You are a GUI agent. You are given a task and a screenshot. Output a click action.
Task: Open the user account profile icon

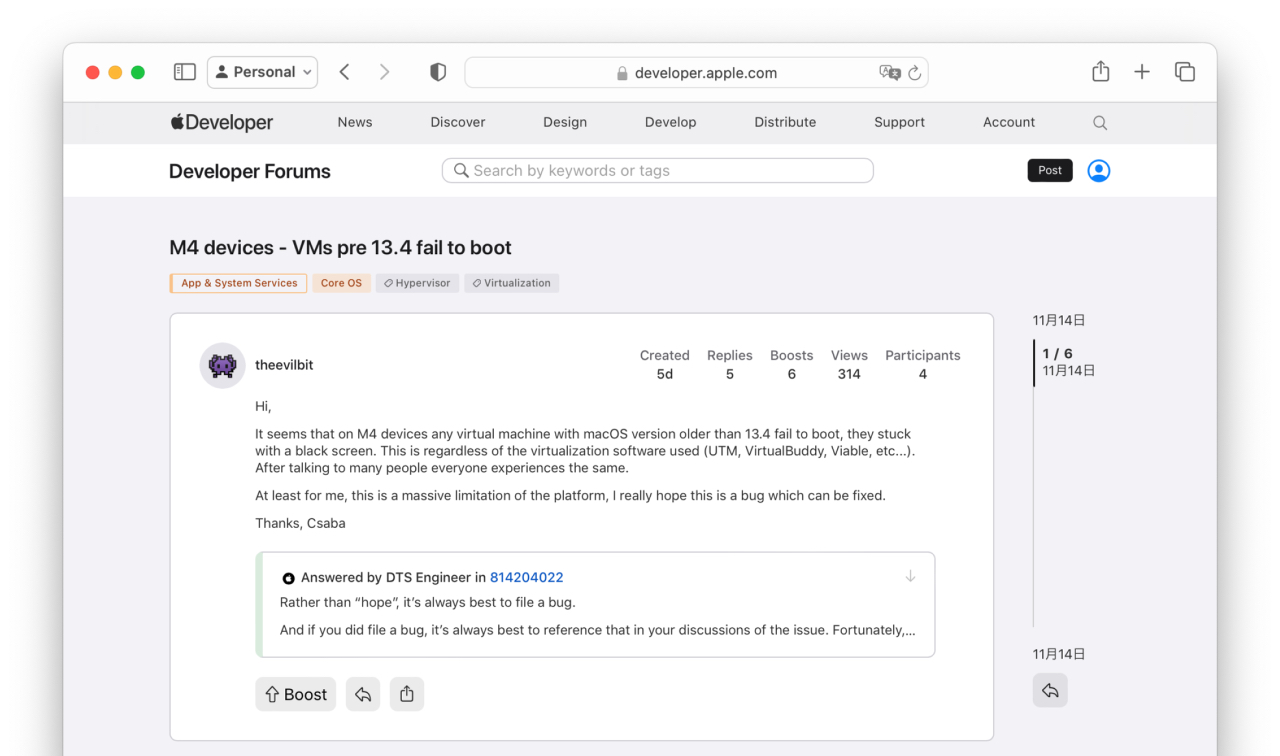point(1099,171)
